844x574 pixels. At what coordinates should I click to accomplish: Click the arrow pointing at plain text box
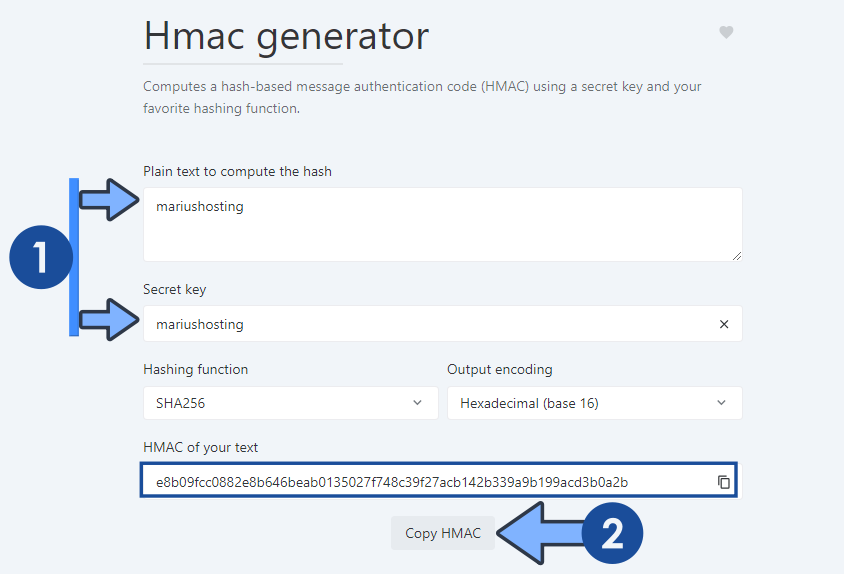(x=109, y=202)
